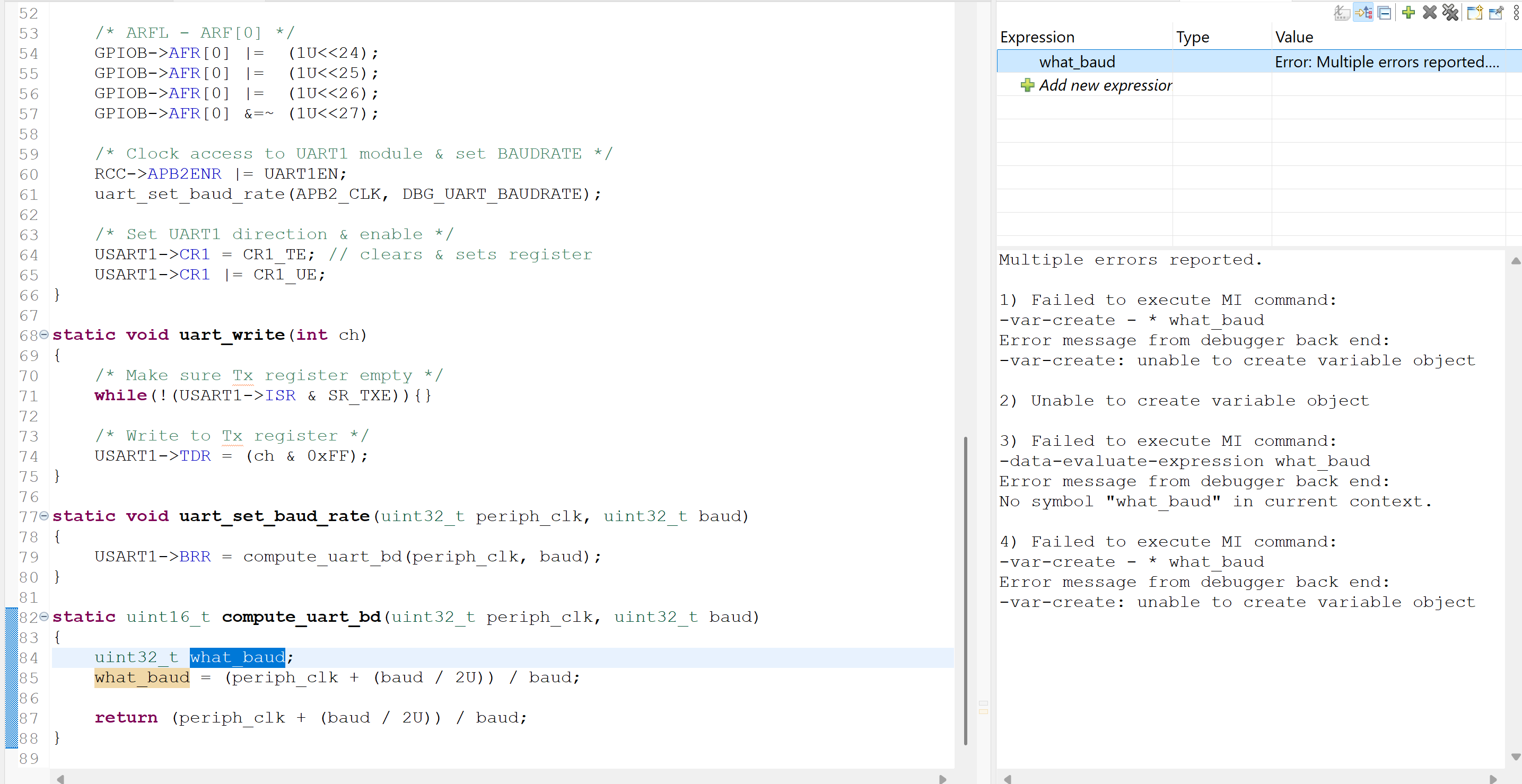
Task: Select the what_baud expression row
Action: (1077, 61)
